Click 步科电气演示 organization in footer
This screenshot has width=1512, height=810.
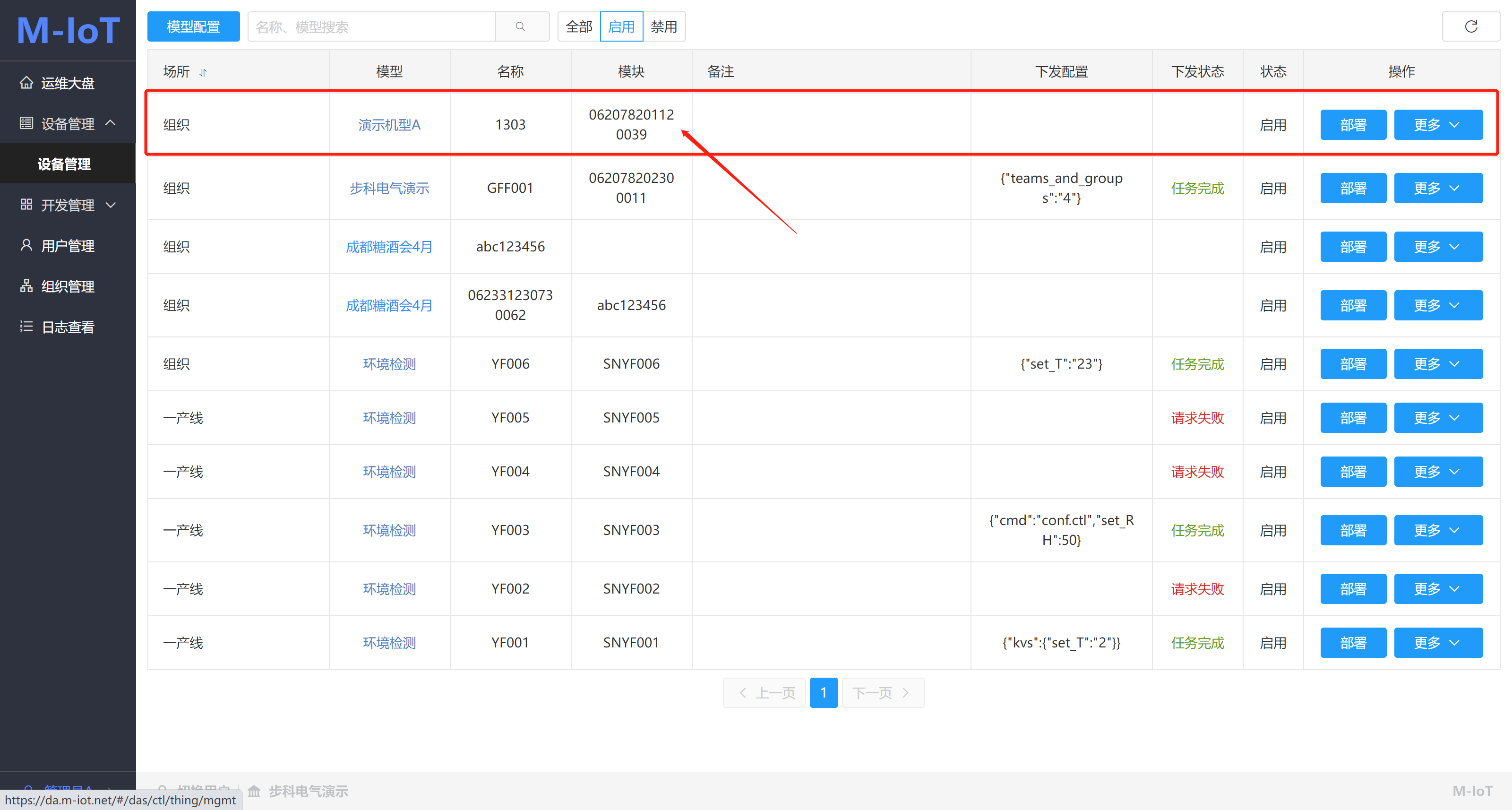click(x=308, y=791)
